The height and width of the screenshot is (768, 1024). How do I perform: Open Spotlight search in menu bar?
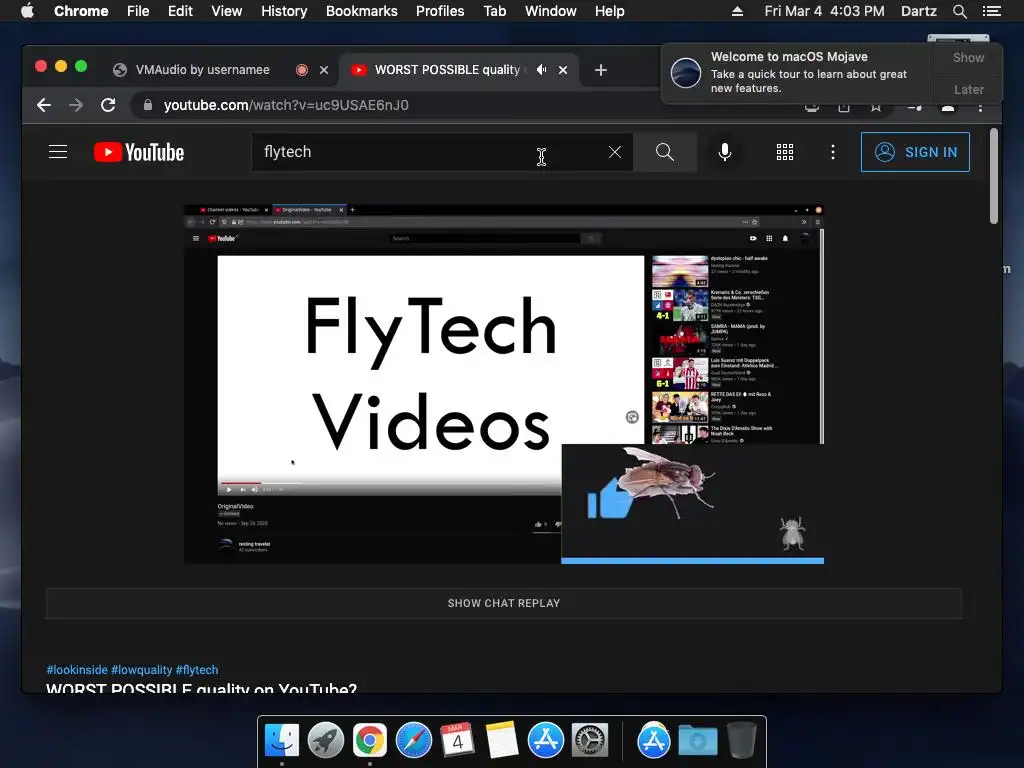(x=960, y=11)
